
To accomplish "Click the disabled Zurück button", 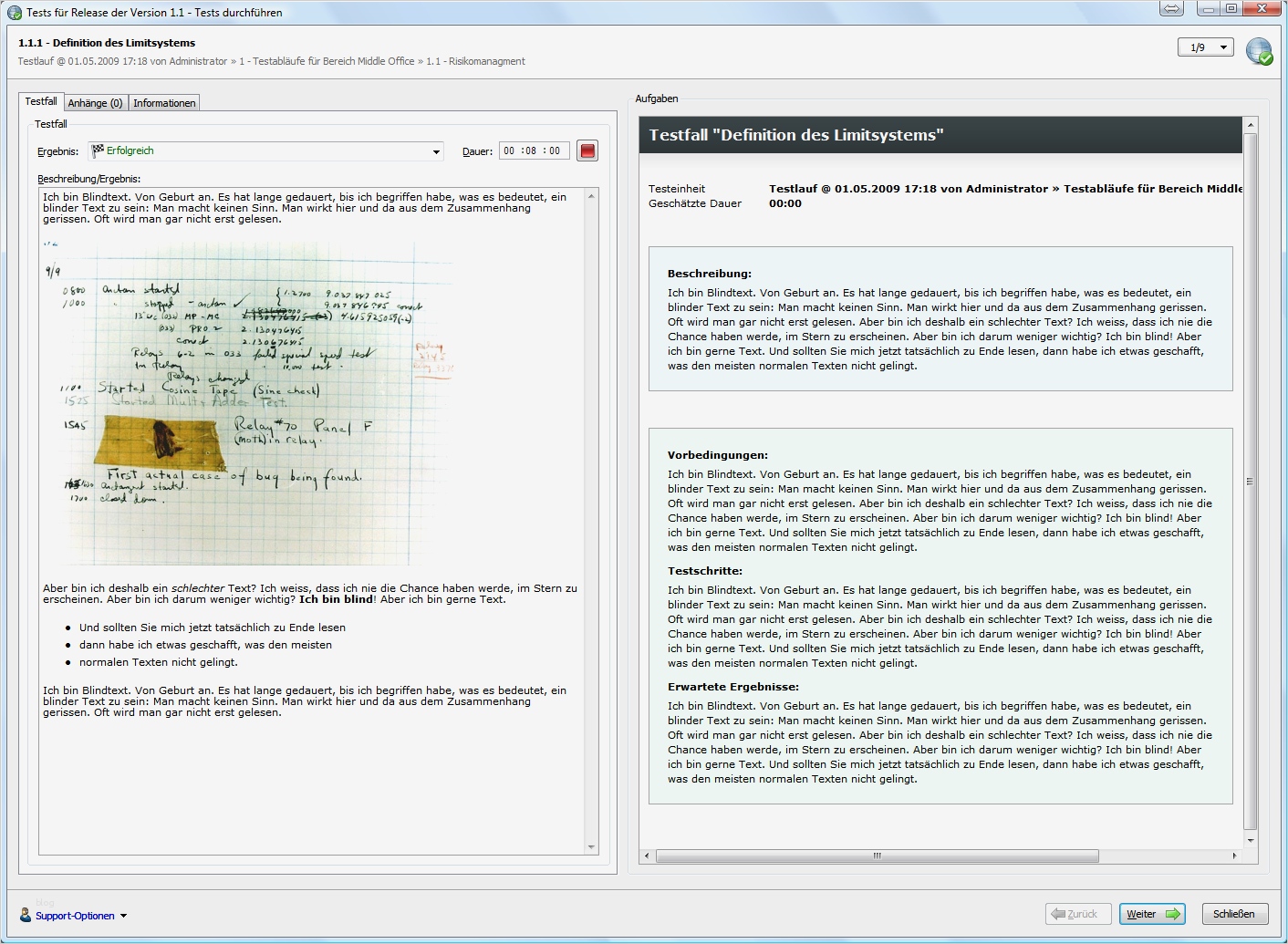I will (x=1078, y=914).
